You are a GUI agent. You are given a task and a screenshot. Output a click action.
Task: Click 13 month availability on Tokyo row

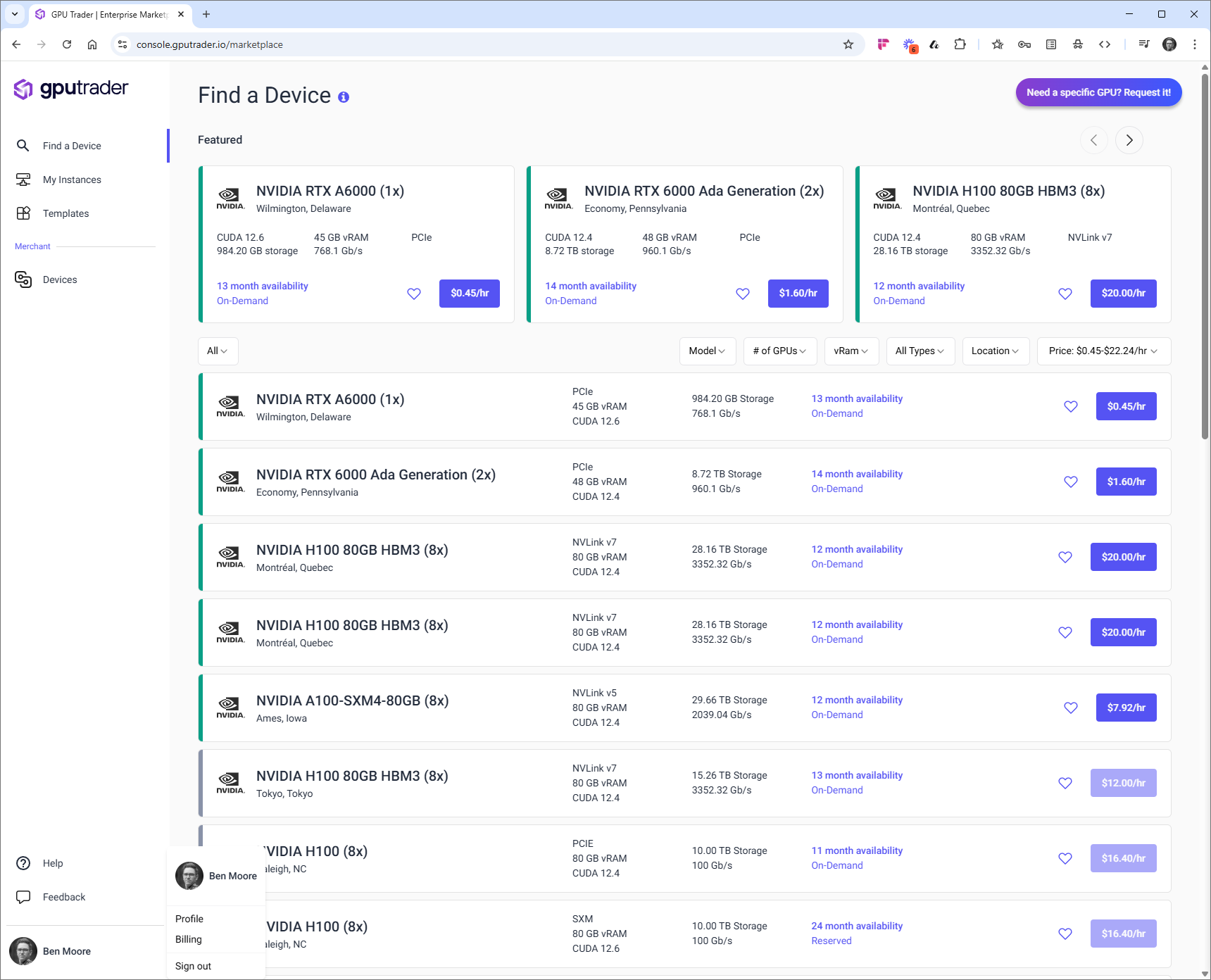pos(857,775)
